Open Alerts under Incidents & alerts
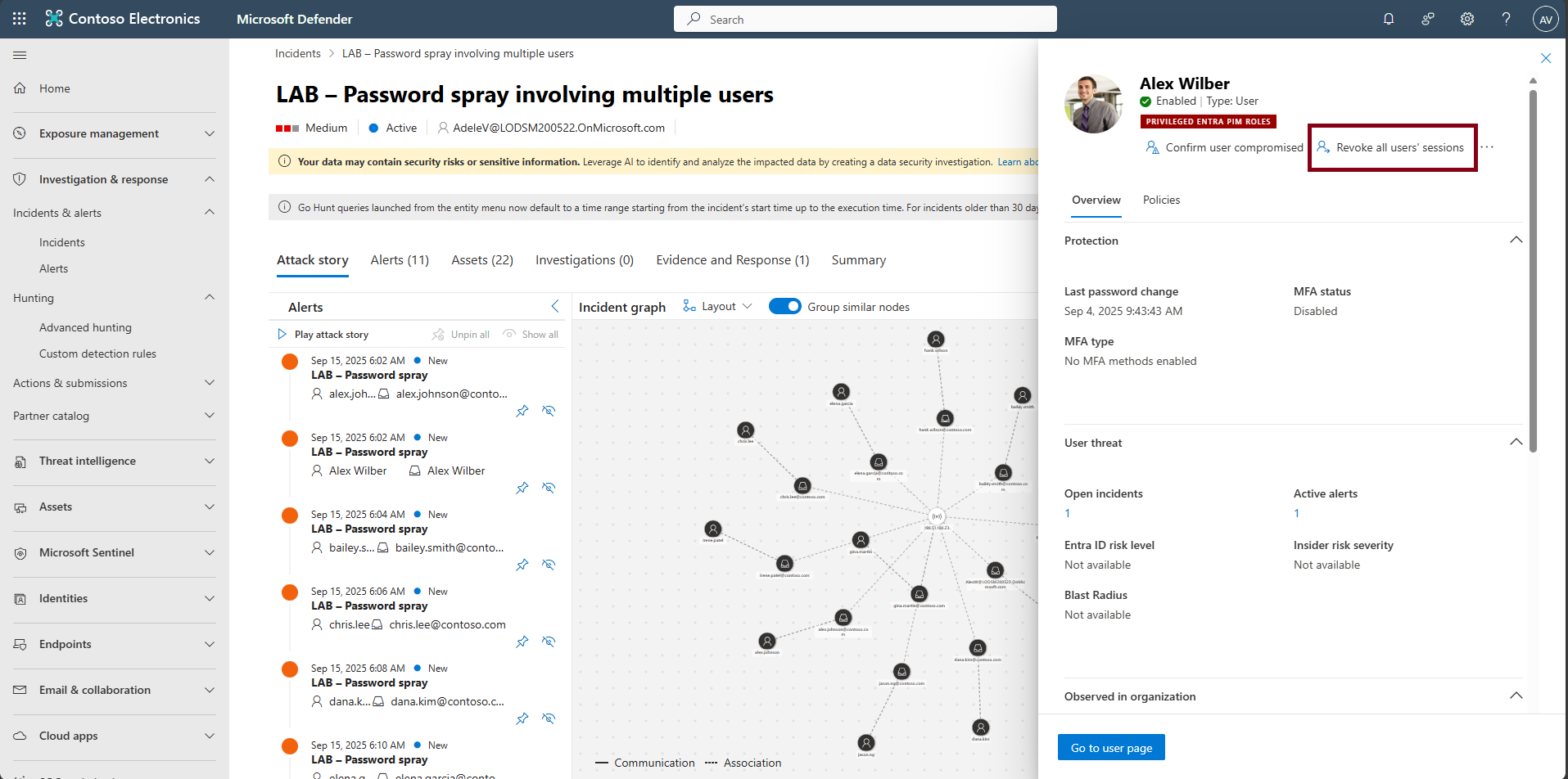 click(54, 268)
